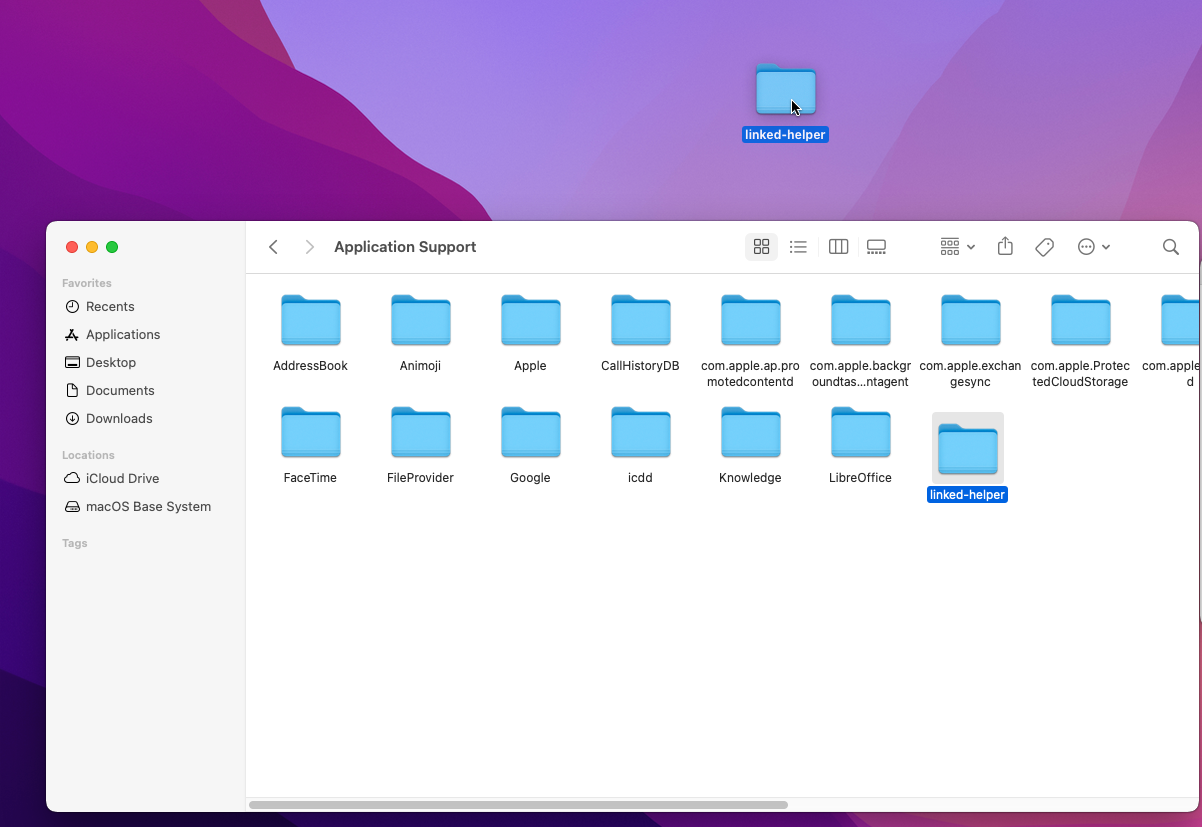The height and width of the screenshot is (827, 1202).
Task: Go back with the left chevron
Action: coord(273,247)
